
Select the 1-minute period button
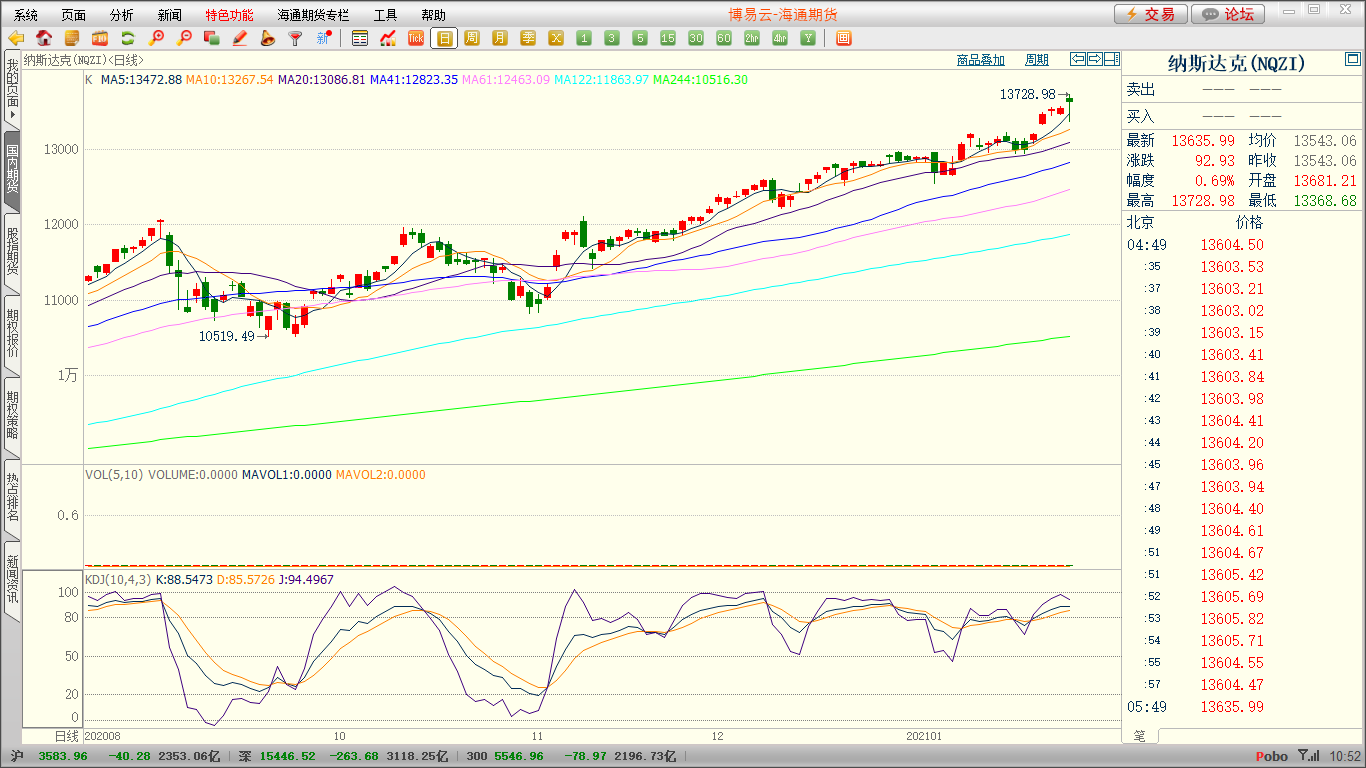click(x=584, y=38)
